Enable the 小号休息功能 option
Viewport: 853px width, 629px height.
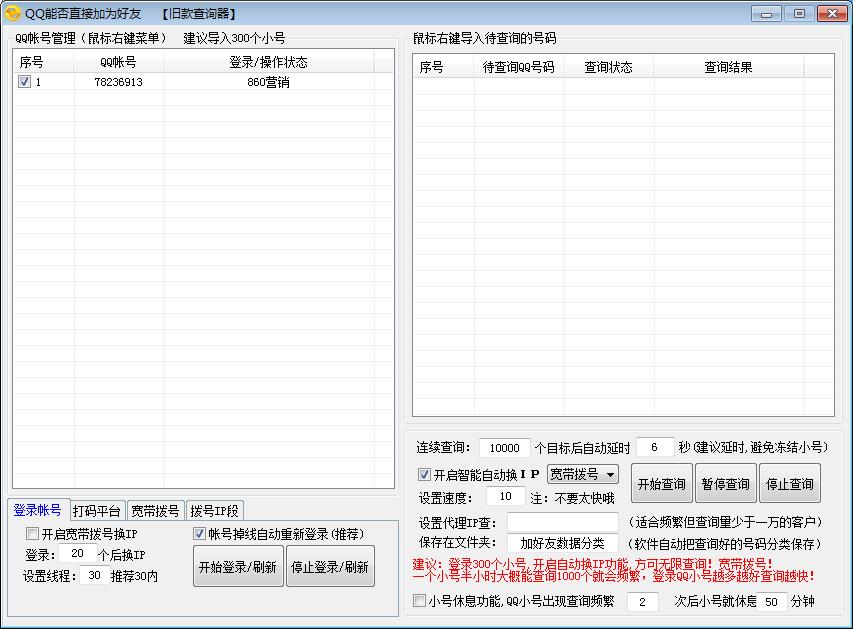(x=419, y=601)
